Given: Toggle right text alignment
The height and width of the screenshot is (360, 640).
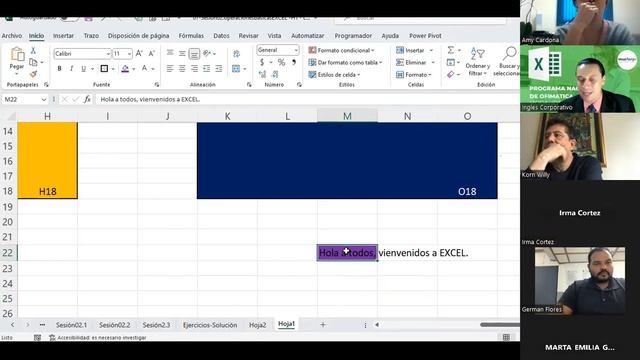Looking at the screenshot, I should coord(194,69).
